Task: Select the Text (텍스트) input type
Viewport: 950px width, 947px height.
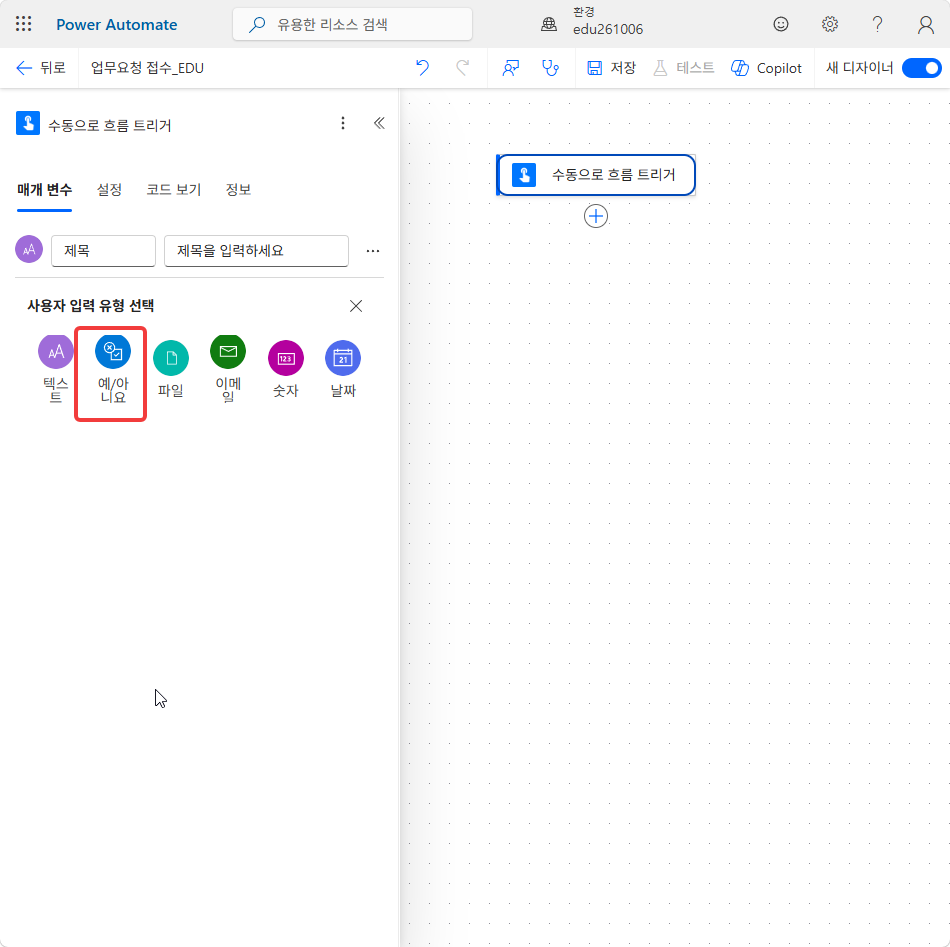Action: click(x=56, y=370)
